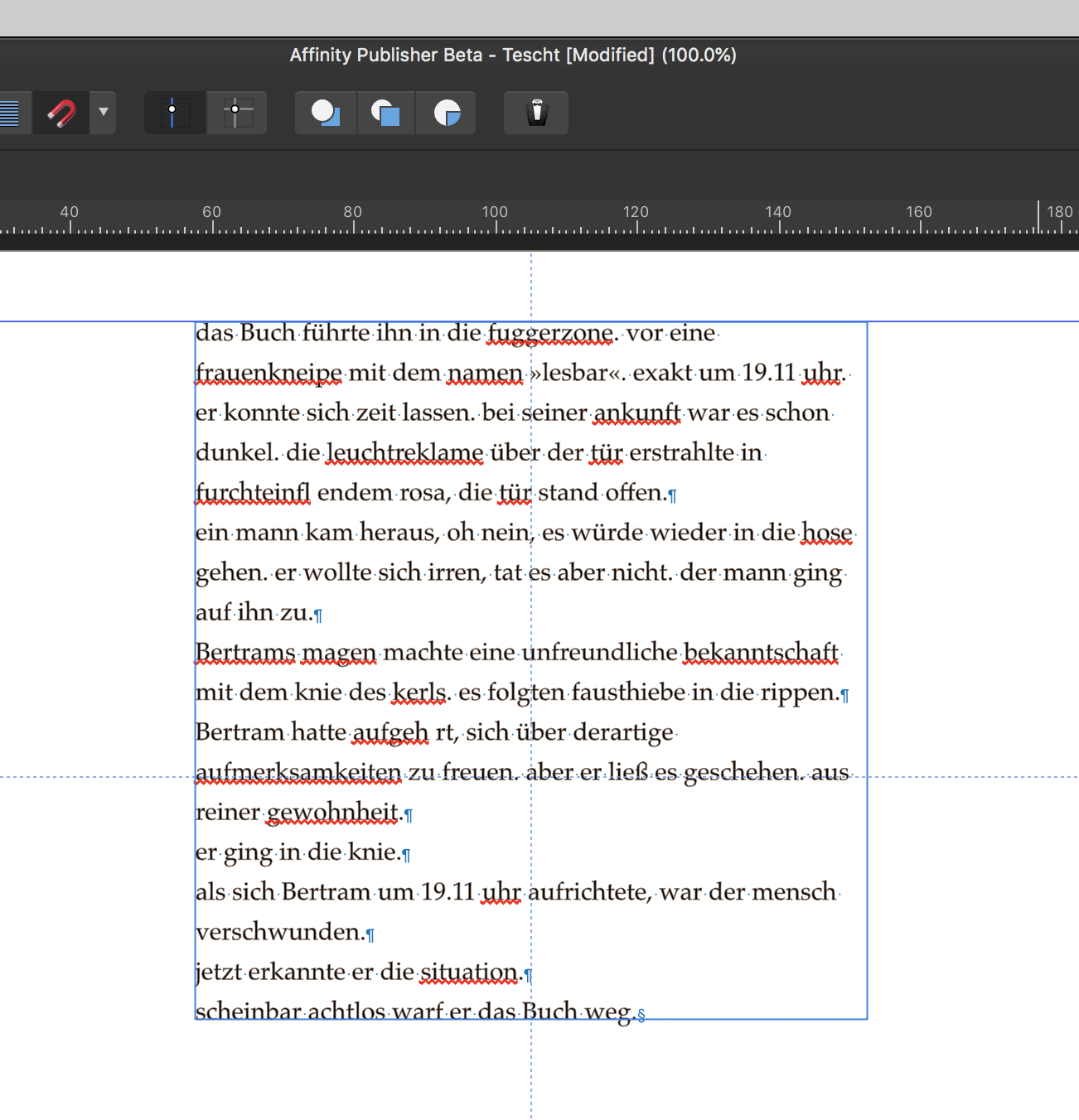
Task: Click the underlined word 'aufmerksamkeiten'
Action: click(298, 773)
